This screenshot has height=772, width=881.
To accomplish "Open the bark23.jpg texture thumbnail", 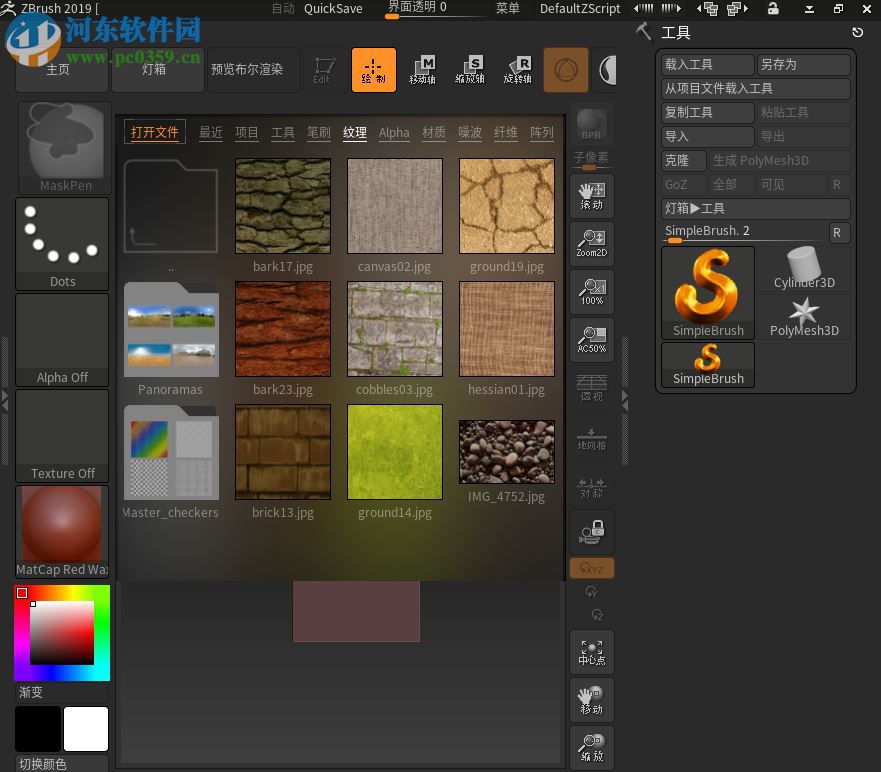I will point(283,328).
